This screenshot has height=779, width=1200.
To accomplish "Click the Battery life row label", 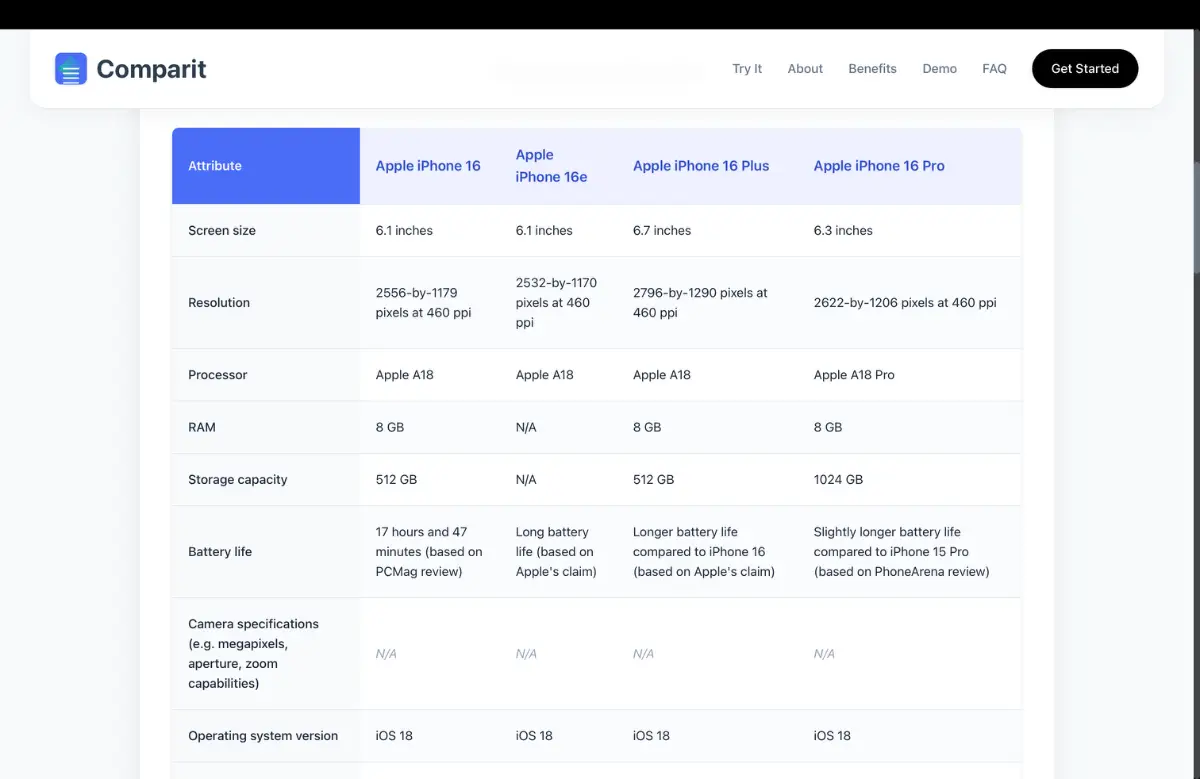I will [220, 552].
